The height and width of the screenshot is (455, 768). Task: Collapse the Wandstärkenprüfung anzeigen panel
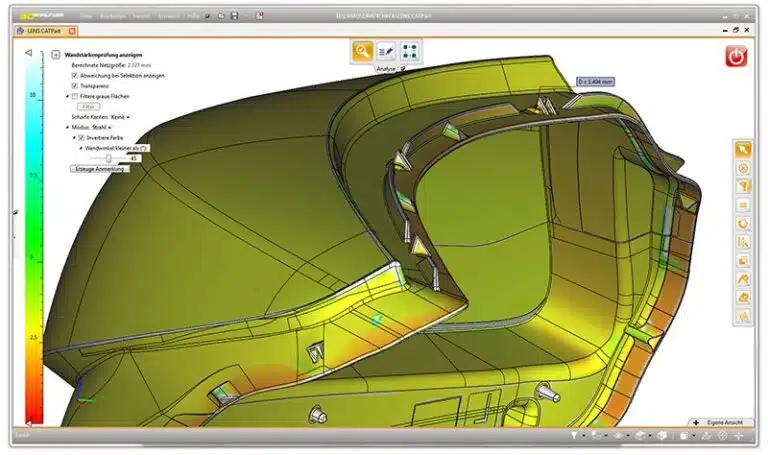55,57
